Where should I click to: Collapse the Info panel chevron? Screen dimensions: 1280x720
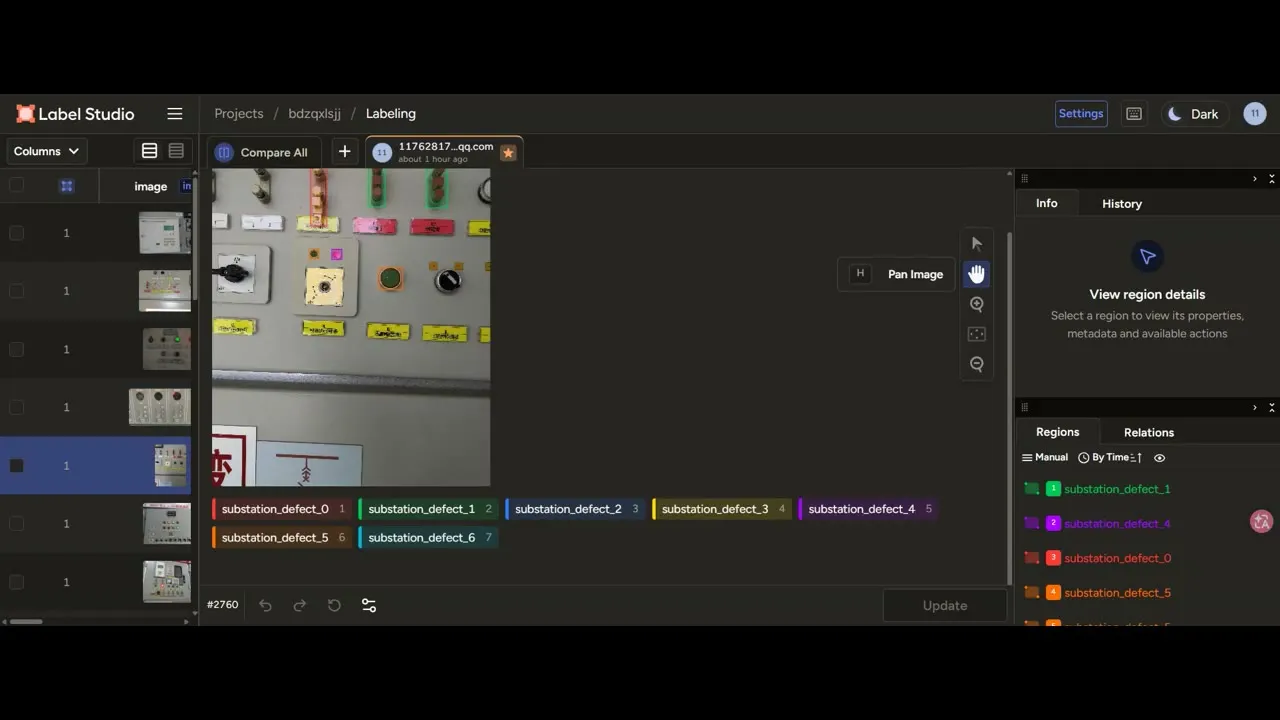point(1255,179)
